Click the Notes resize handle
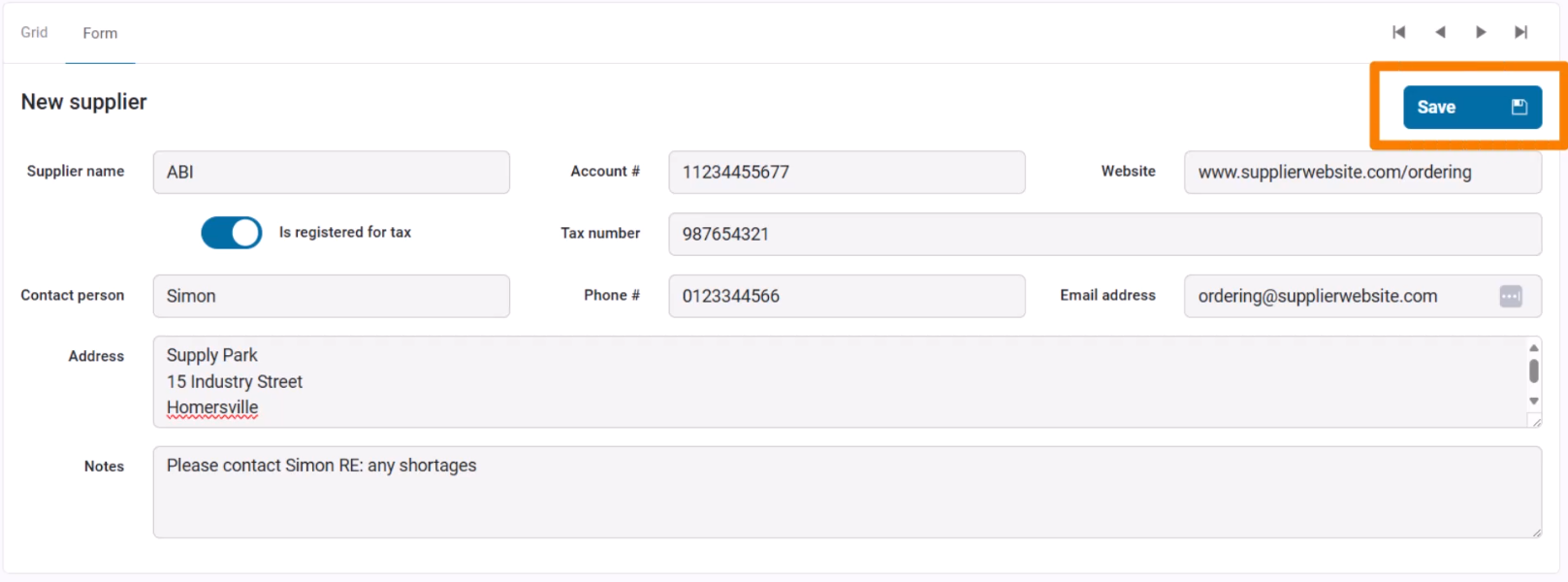This screenshot has width=1568, height=582. click(x=1536, y=532)
